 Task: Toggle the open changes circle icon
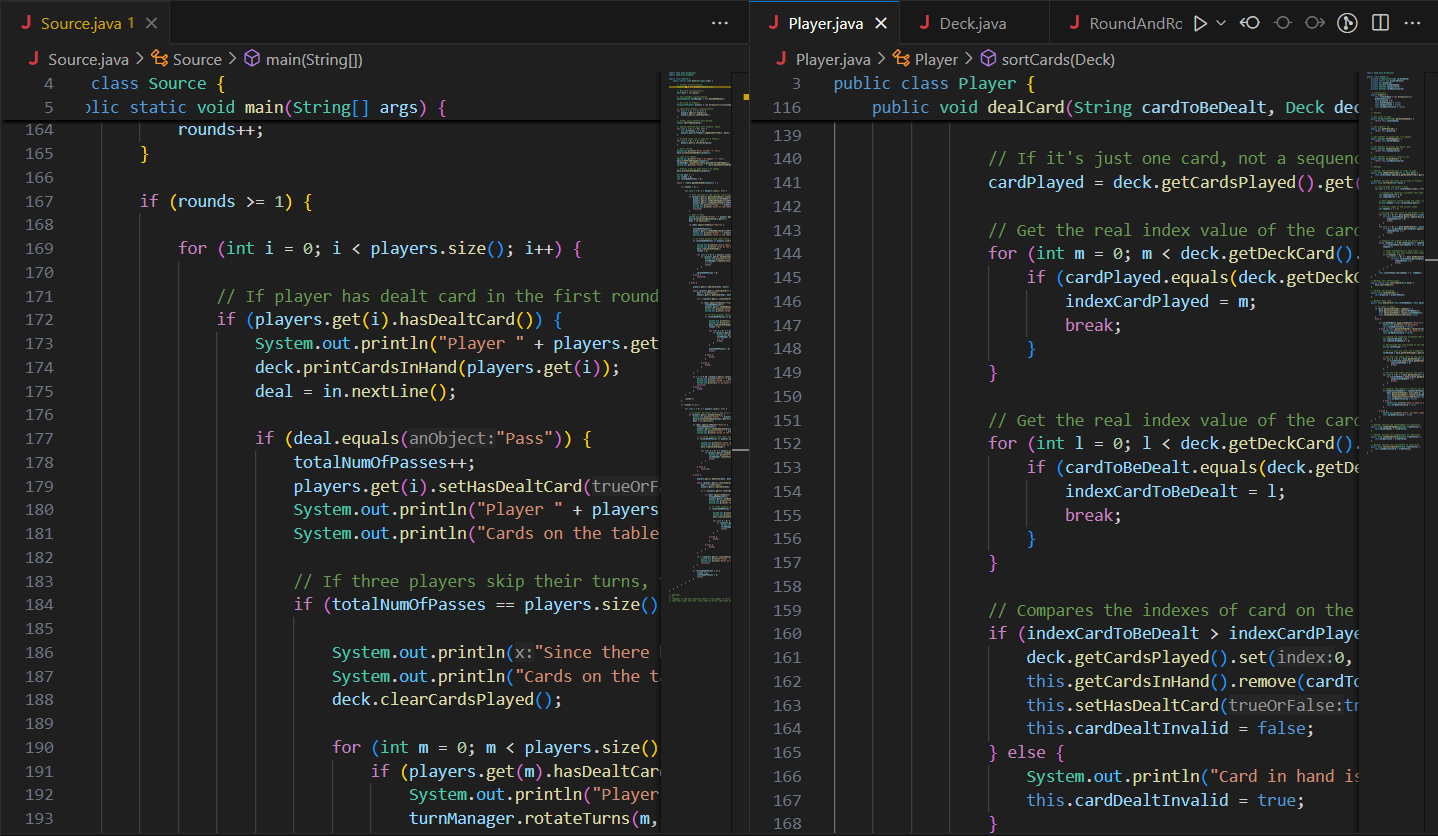tap(1283, 23)
